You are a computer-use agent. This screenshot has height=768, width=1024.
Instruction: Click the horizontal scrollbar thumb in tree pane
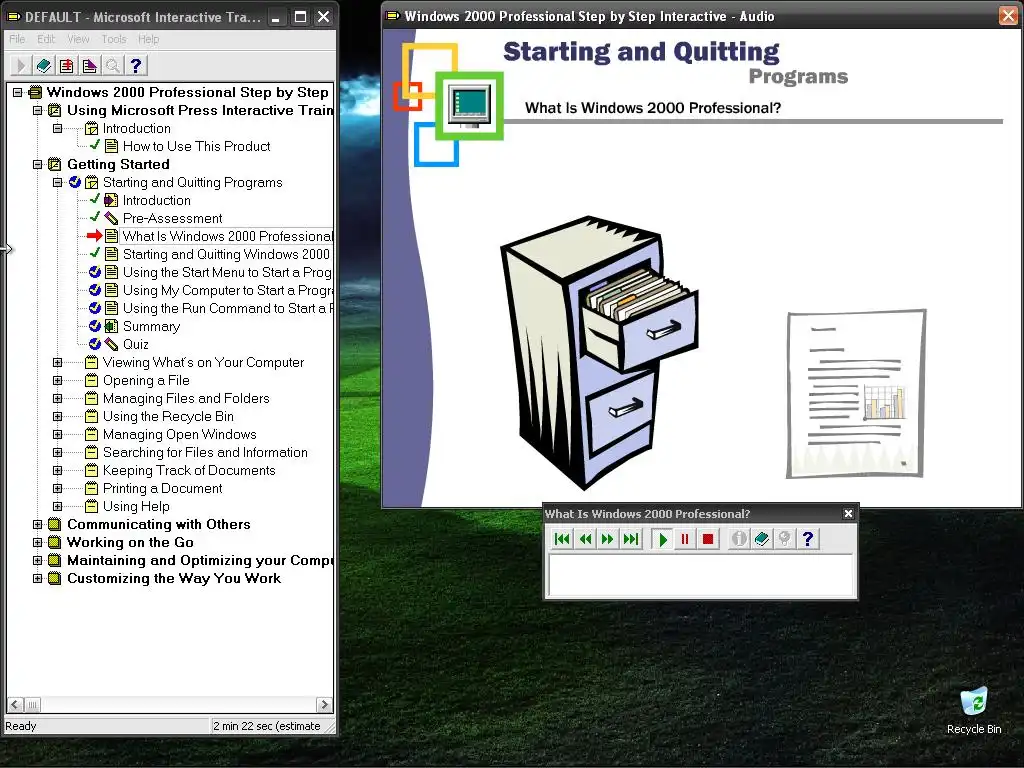(32, 705)
